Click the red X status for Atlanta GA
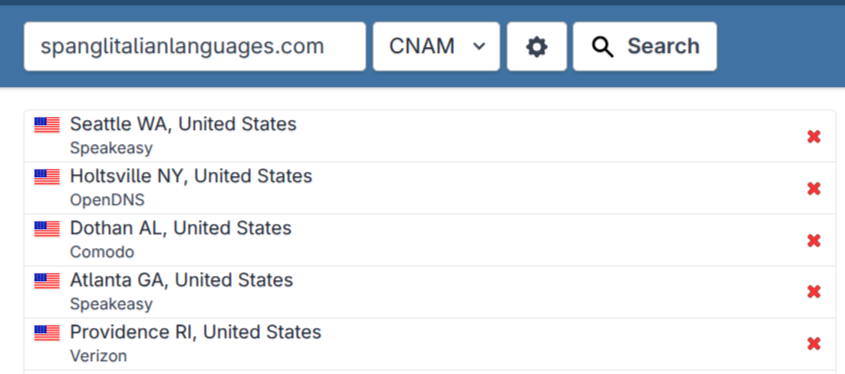845x374 pixels. 813,292
